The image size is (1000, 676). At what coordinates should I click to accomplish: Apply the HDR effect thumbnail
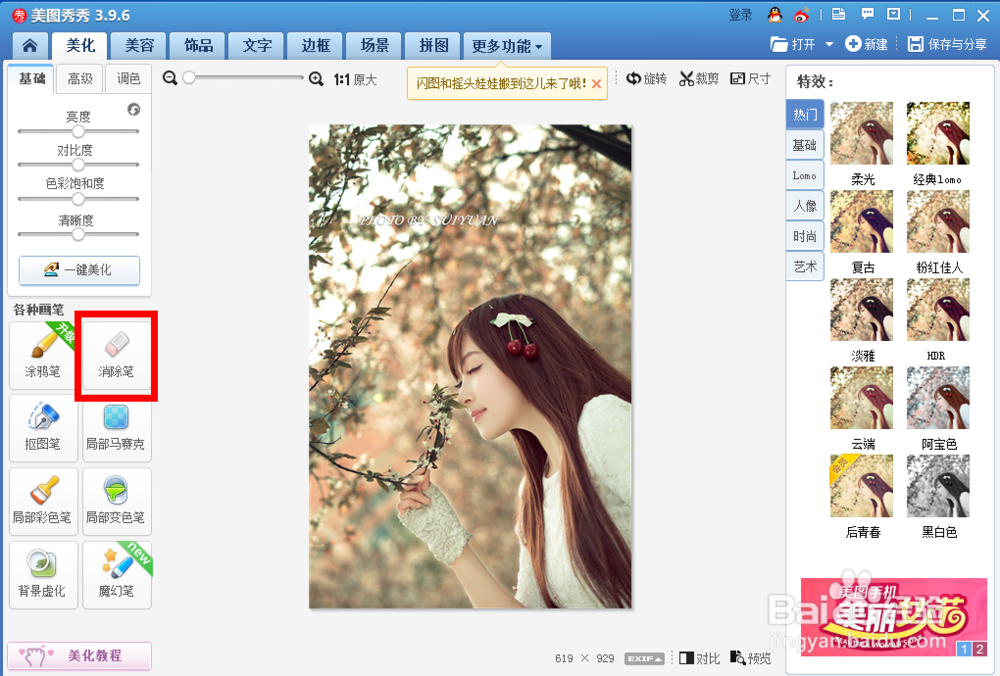click(x=938, y=309)
